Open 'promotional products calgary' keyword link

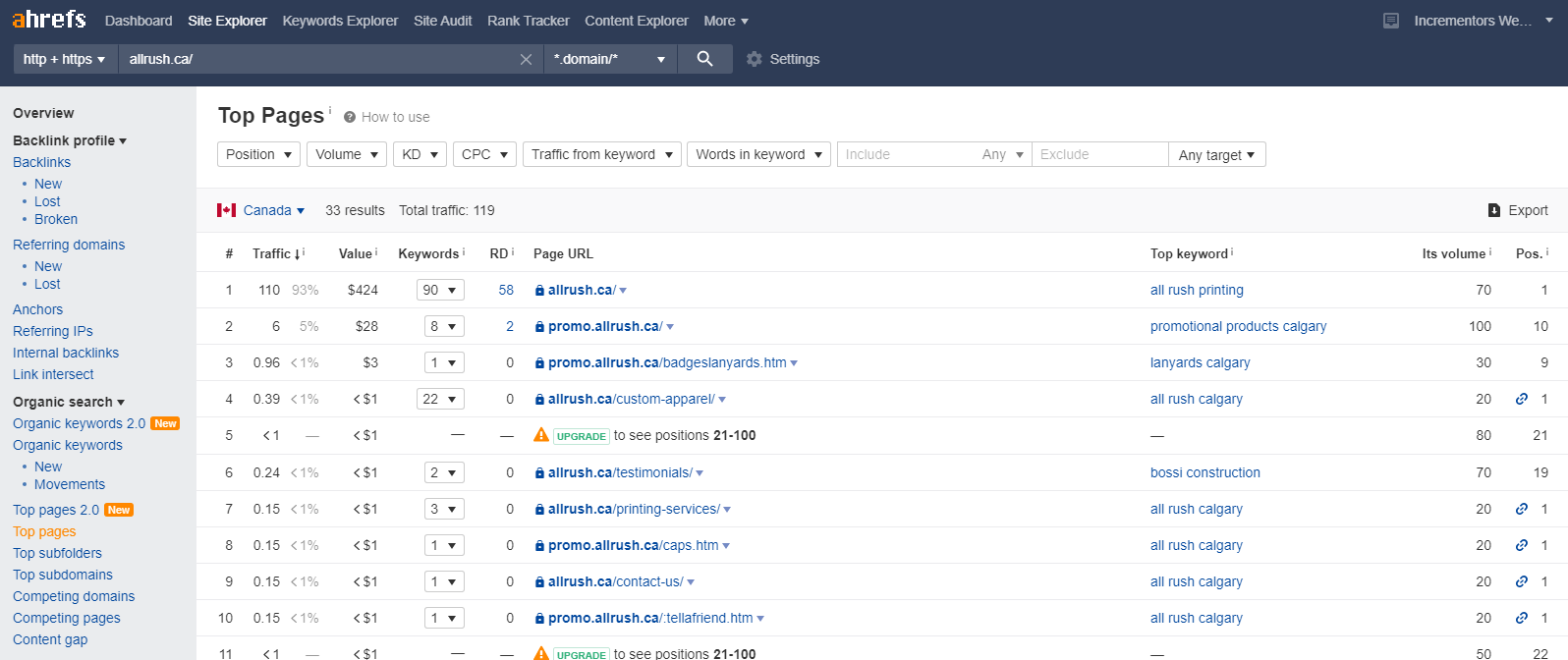click(1238, 326)
